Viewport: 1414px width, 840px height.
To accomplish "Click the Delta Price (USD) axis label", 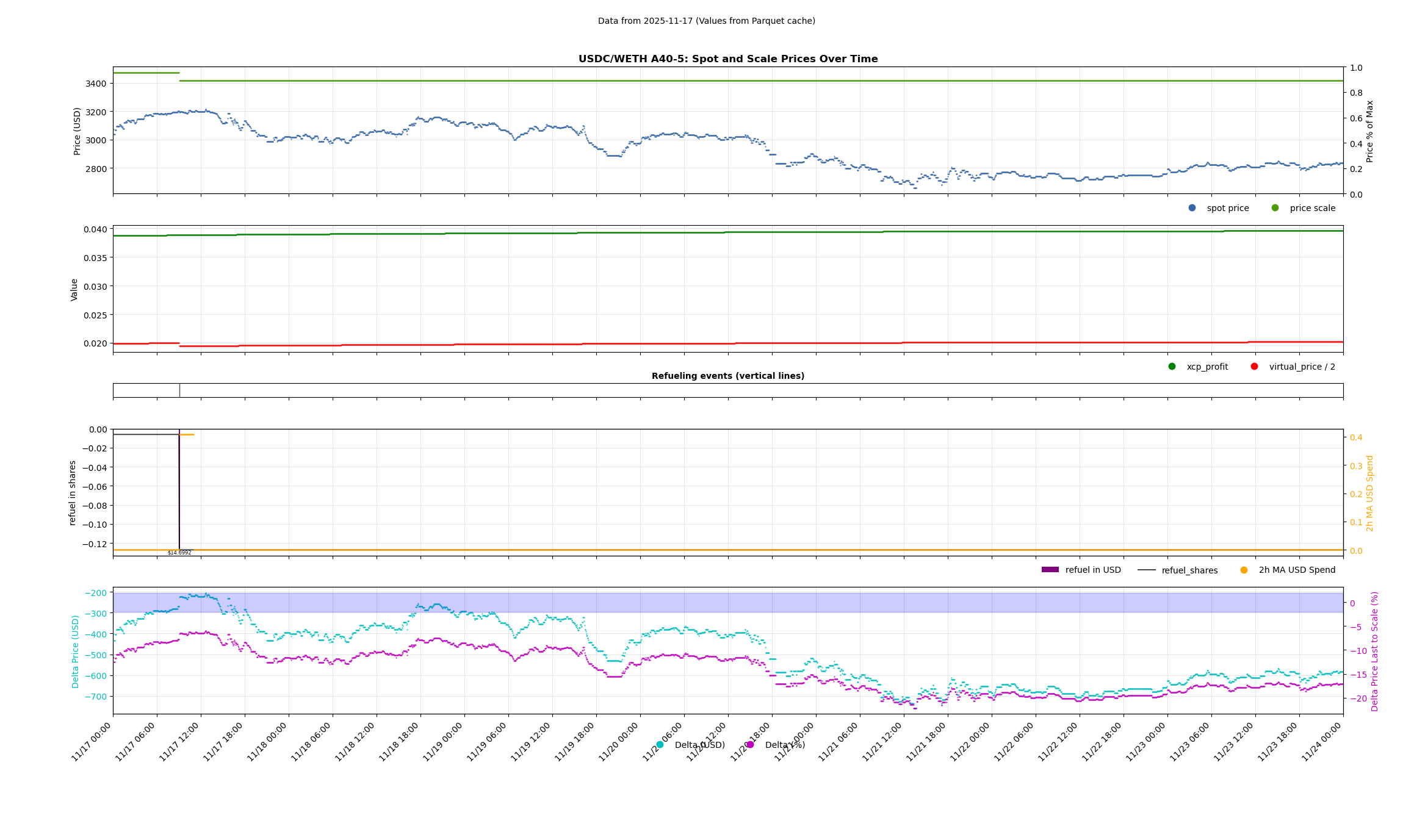I will [76, 652].
